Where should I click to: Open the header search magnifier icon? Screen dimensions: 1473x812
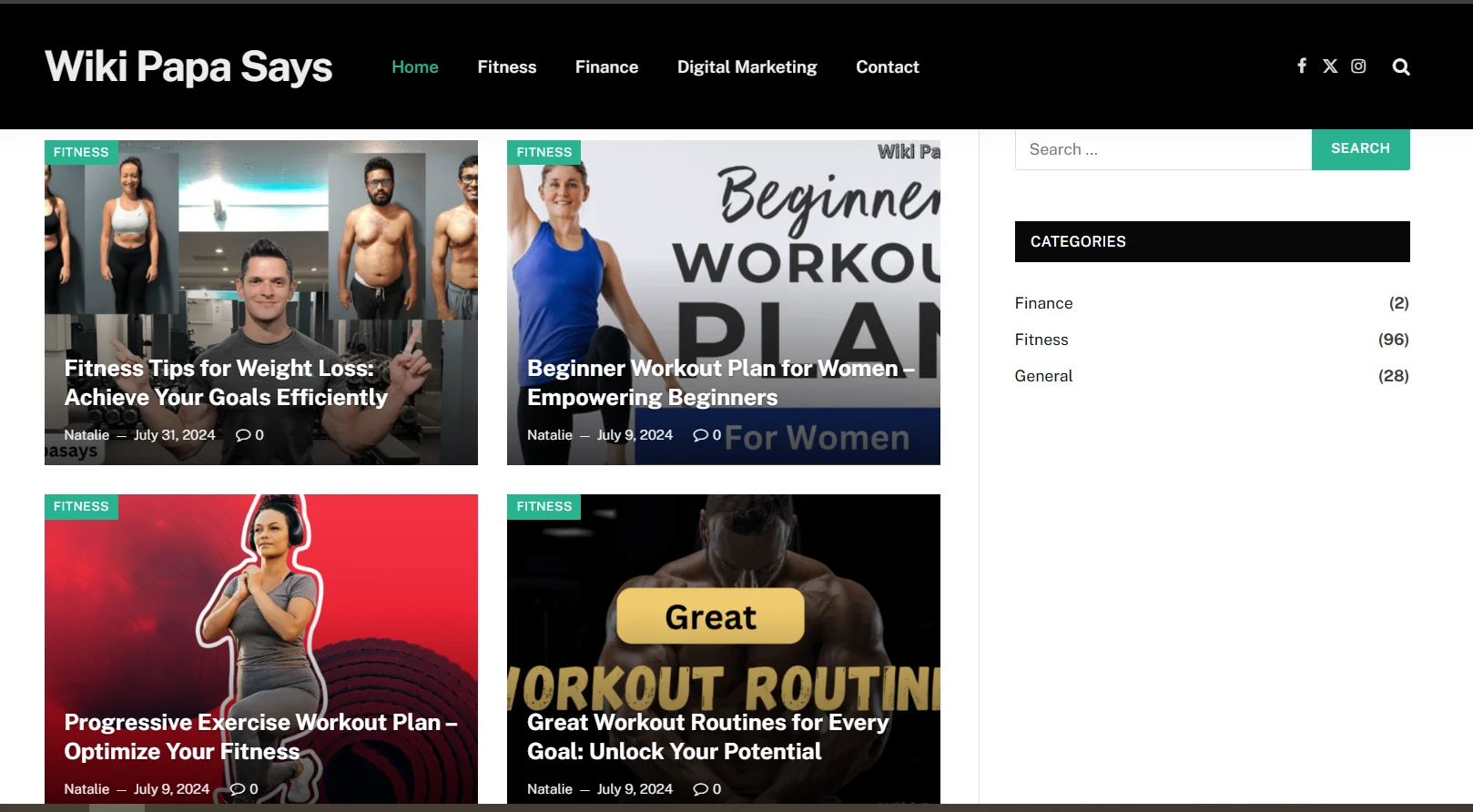(1401, 66)
